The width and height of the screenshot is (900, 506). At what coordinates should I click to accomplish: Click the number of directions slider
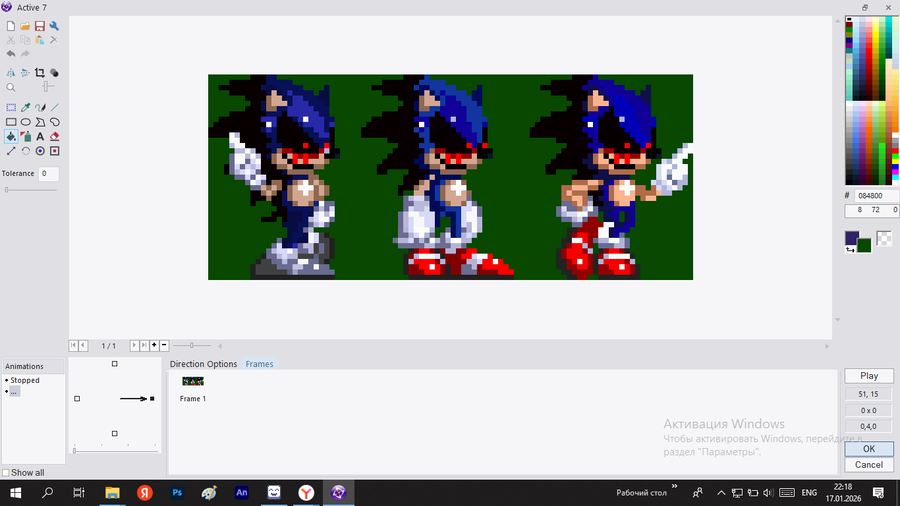115,451
